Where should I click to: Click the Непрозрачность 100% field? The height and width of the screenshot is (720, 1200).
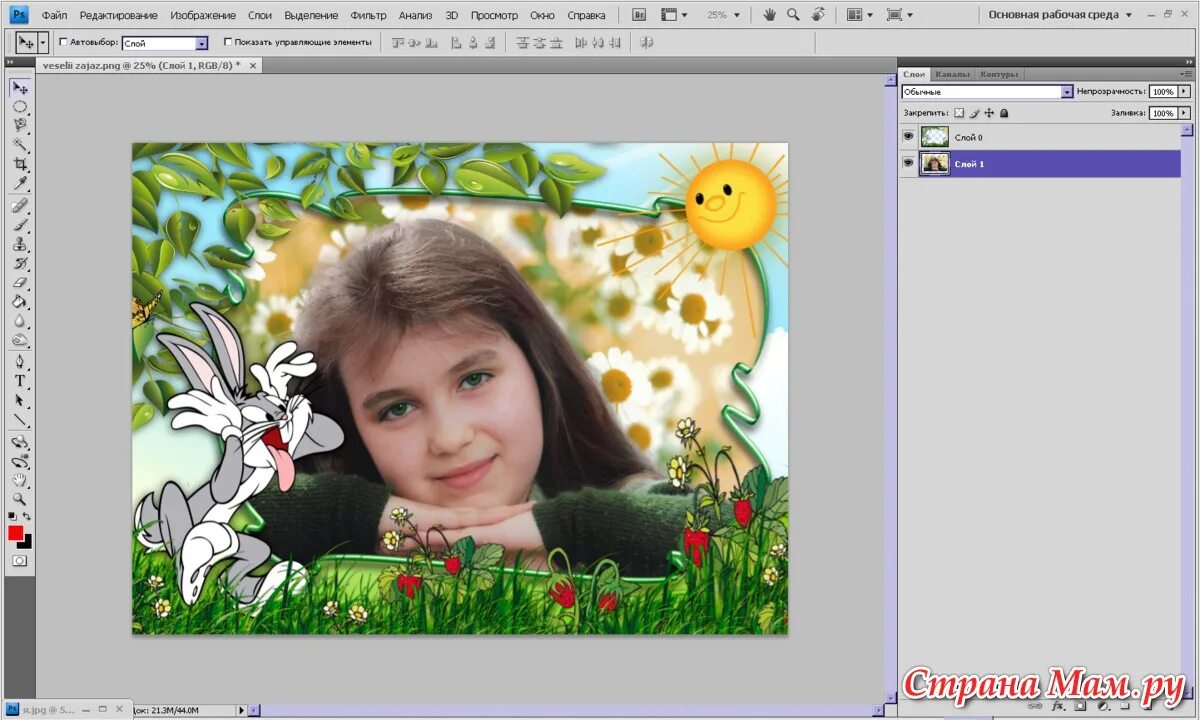[x=1162, y=91]
